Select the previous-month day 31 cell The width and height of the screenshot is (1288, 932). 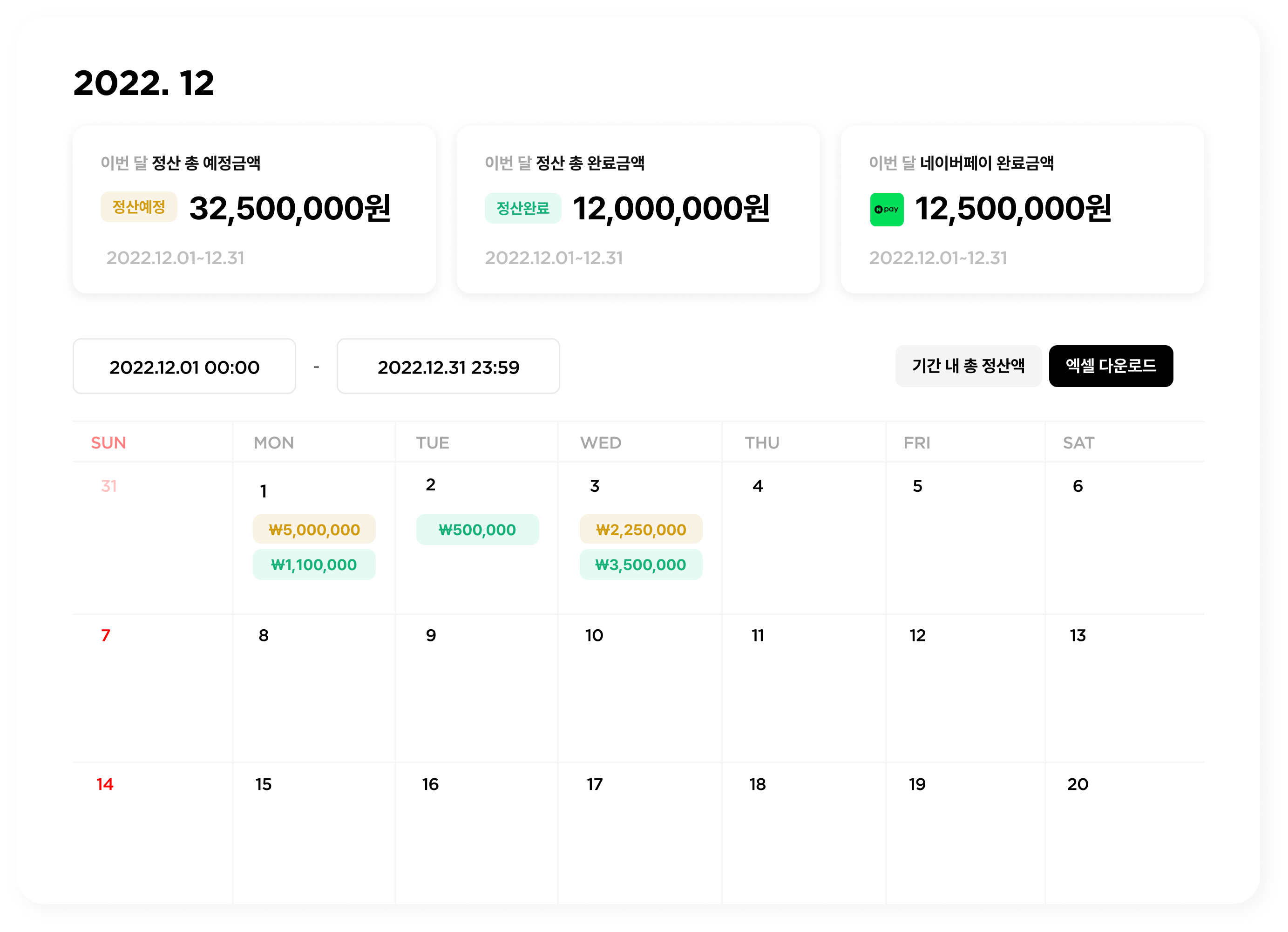[109, 486]
